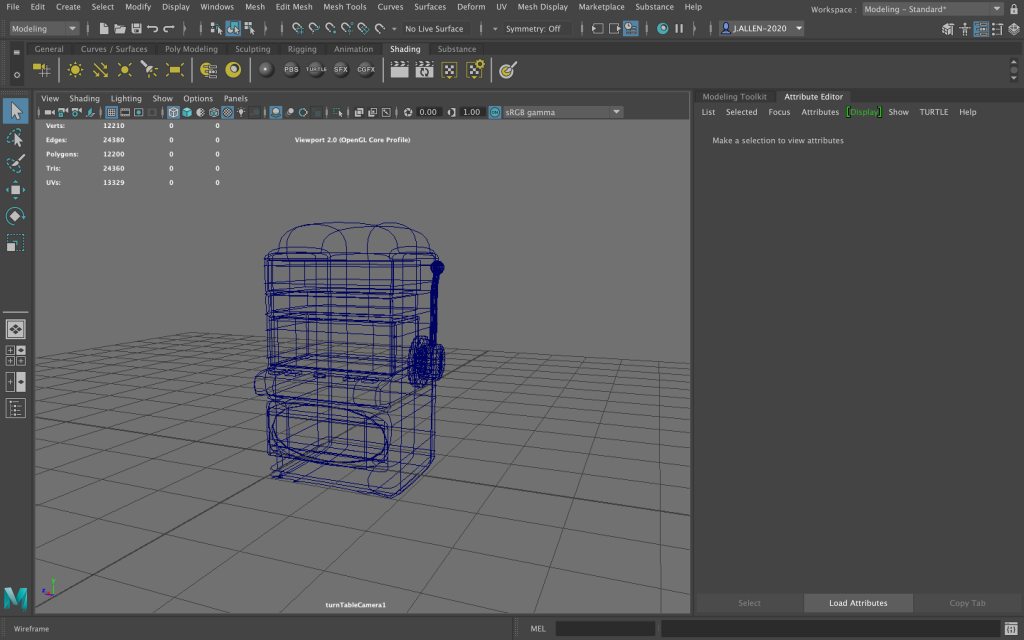Switch to the Modeling Toolkit tab
The image size is (1024, 640).
tap(734, 97)
